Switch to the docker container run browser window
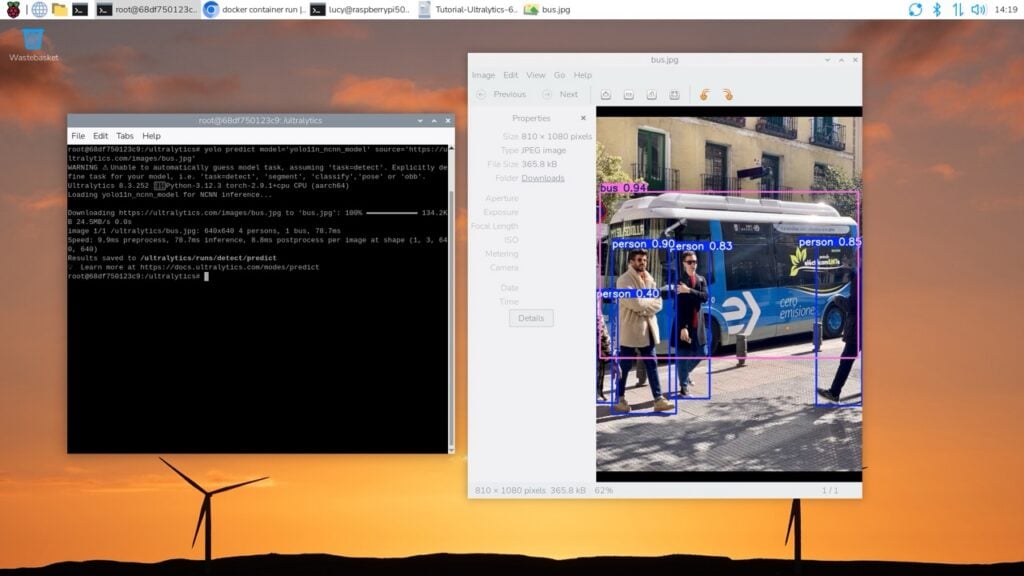 (254, 9)
